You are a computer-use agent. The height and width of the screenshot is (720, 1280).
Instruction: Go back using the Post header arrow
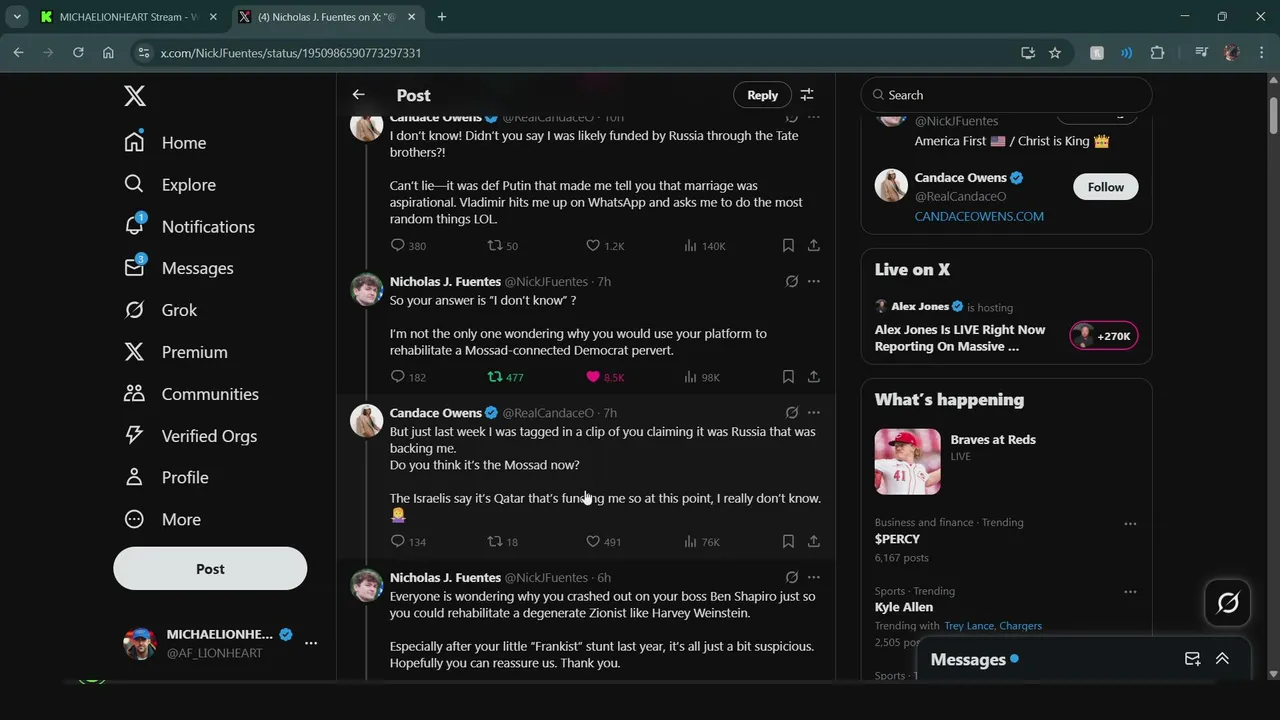pyautogui.click(x=359, y=95)
